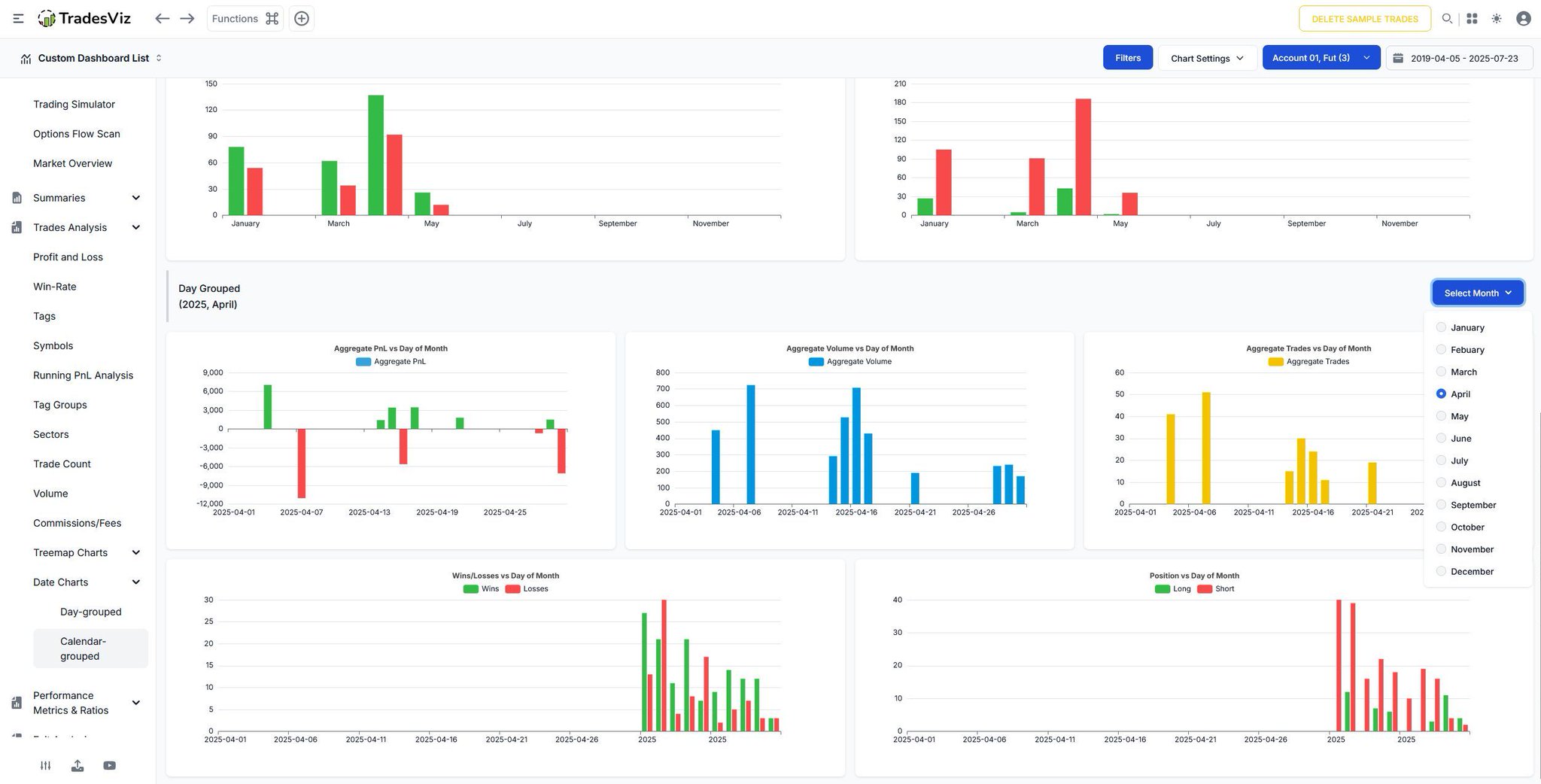1541x784 pixels.
Task: Toggle the Aggregate PnL legend swatch
Action: 363,362
